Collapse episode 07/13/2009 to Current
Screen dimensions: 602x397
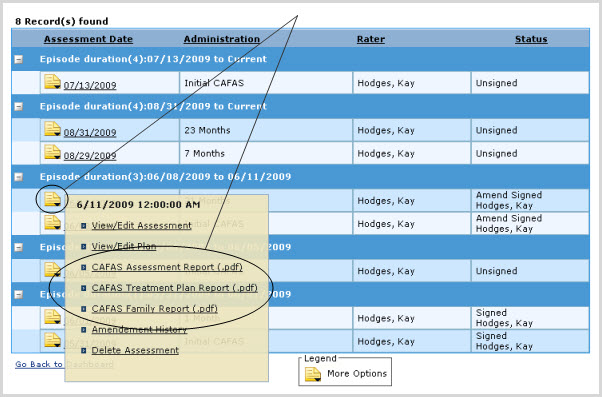(18, 60)
